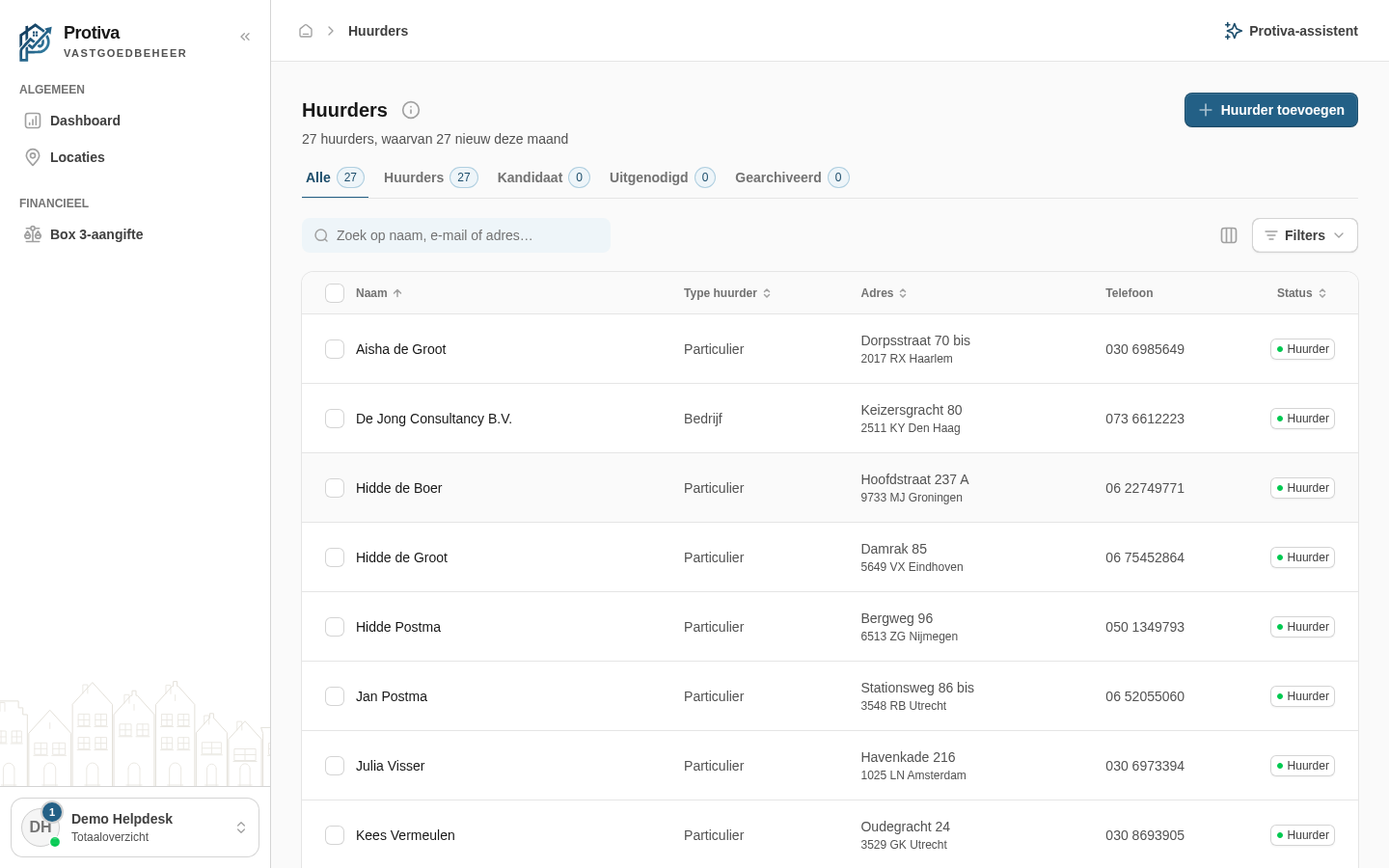Open column visibility settings icon
The image size is (1389, 868).
click(1229, 235)
